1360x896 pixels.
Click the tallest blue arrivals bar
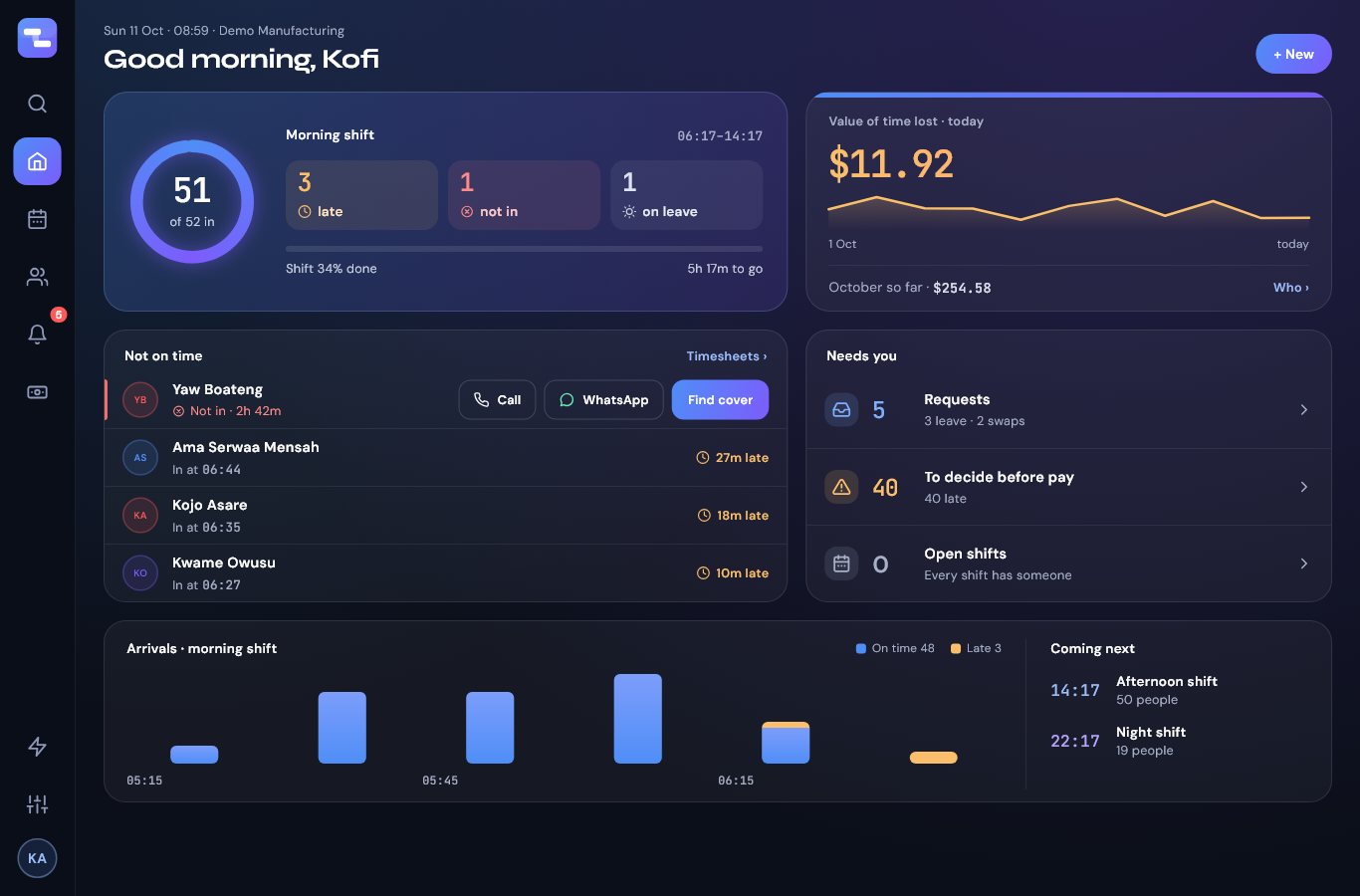[638, 719]
